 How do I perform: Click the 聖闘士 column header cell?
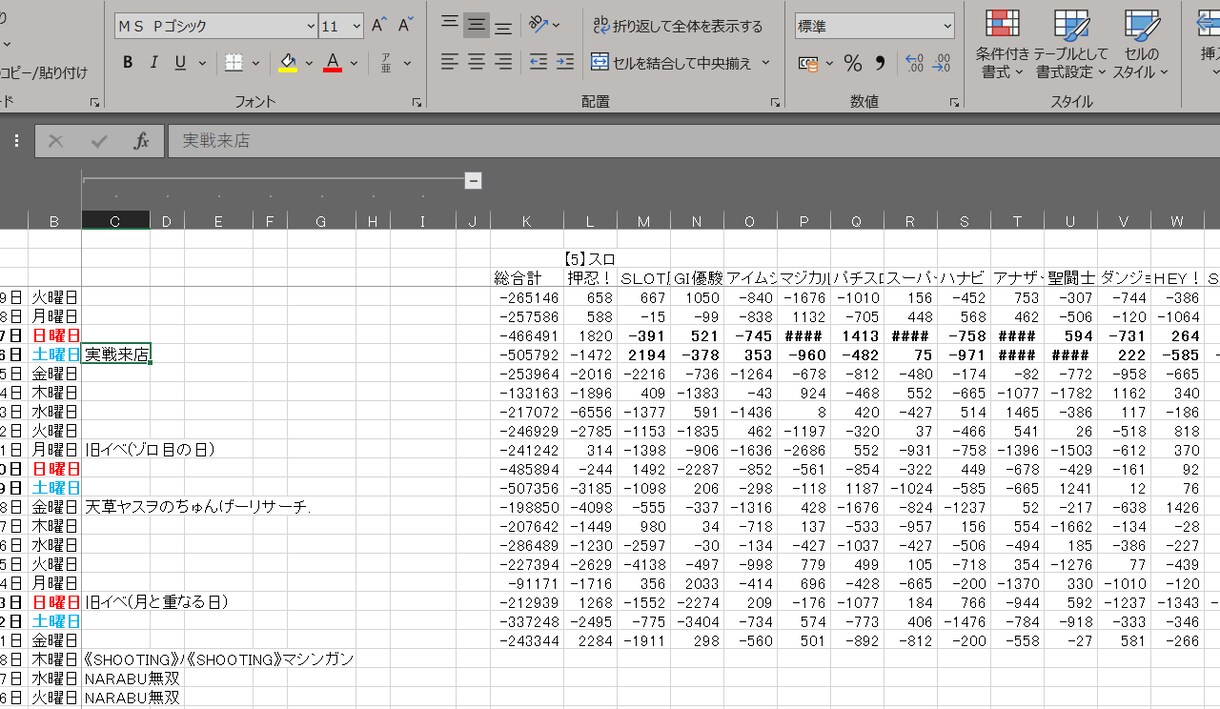click(1070, 278)
